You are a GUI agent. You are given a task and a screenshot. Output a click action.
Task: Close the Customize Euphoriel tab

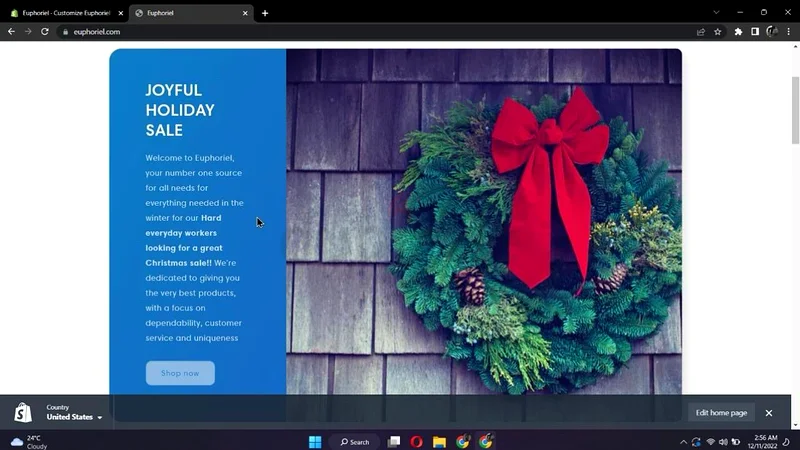(121, 13)
